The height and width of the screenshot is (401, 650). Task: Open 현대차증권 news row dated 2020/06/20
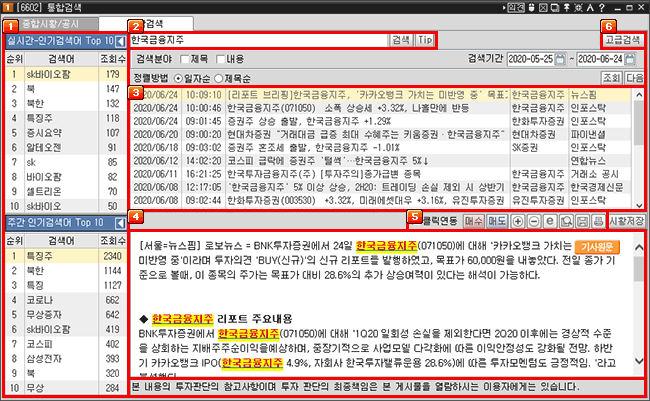point(381,134)
